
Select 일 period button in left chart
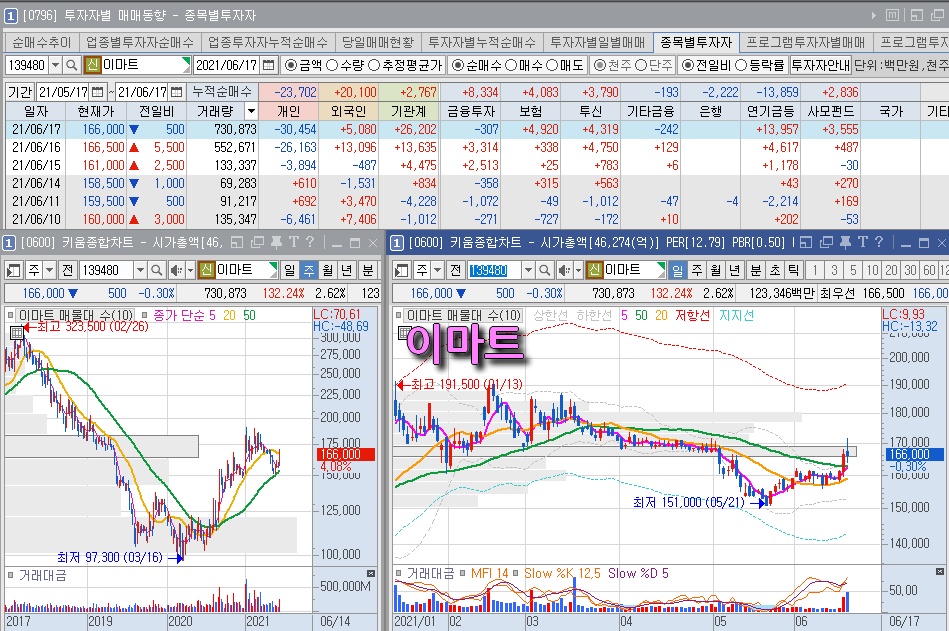click(290, 270)
